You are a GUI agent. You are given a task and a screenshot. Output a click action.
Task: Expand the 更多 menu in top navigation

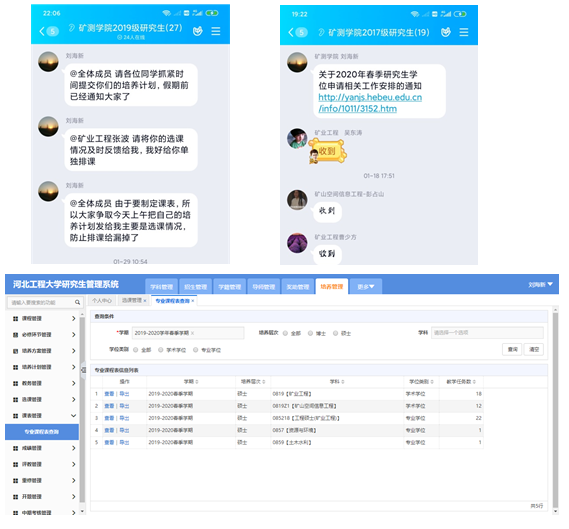pyautogui.click(x=366, y=287)
